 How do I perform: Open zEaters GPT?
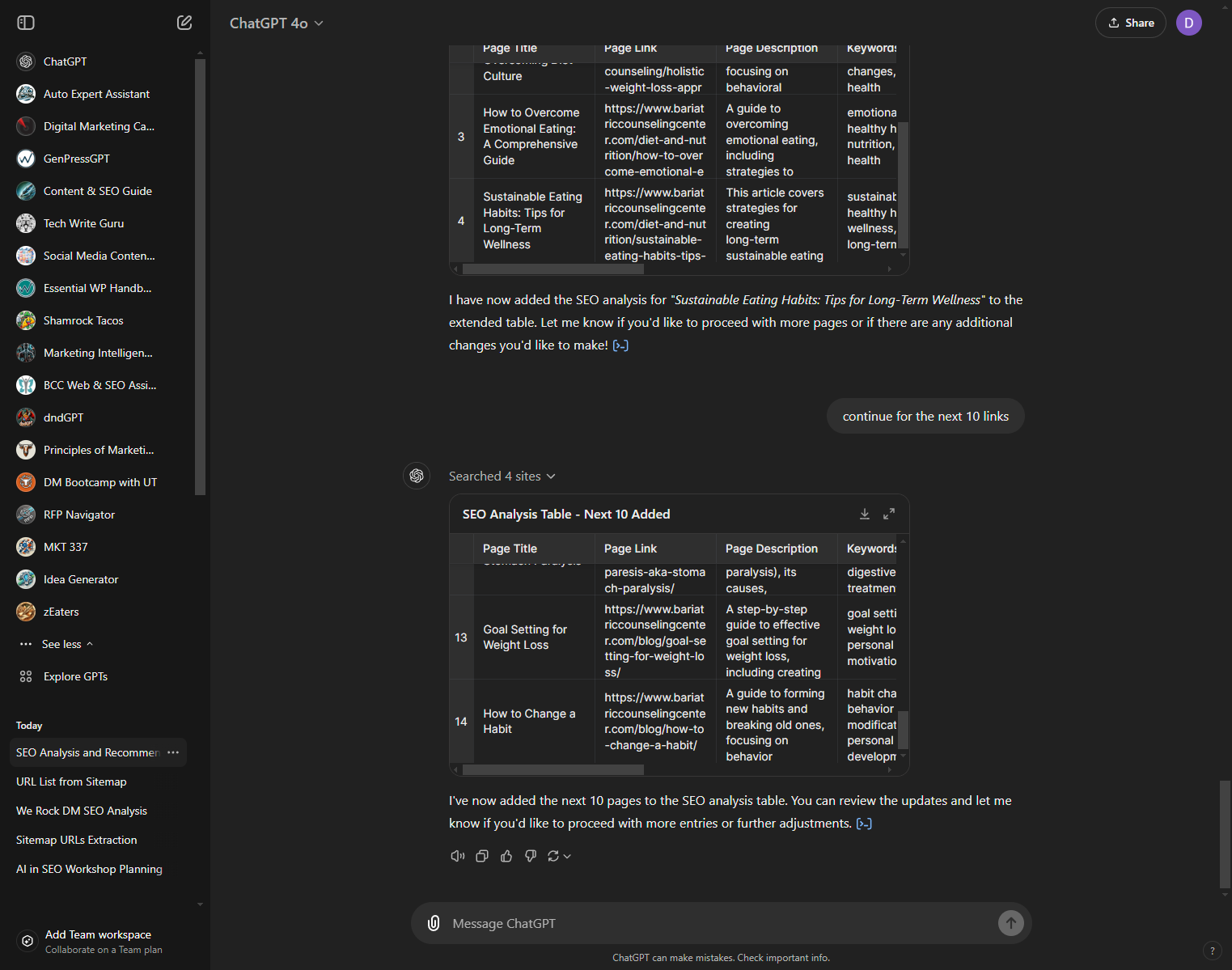pyautogui.click(x=101, y=612)
